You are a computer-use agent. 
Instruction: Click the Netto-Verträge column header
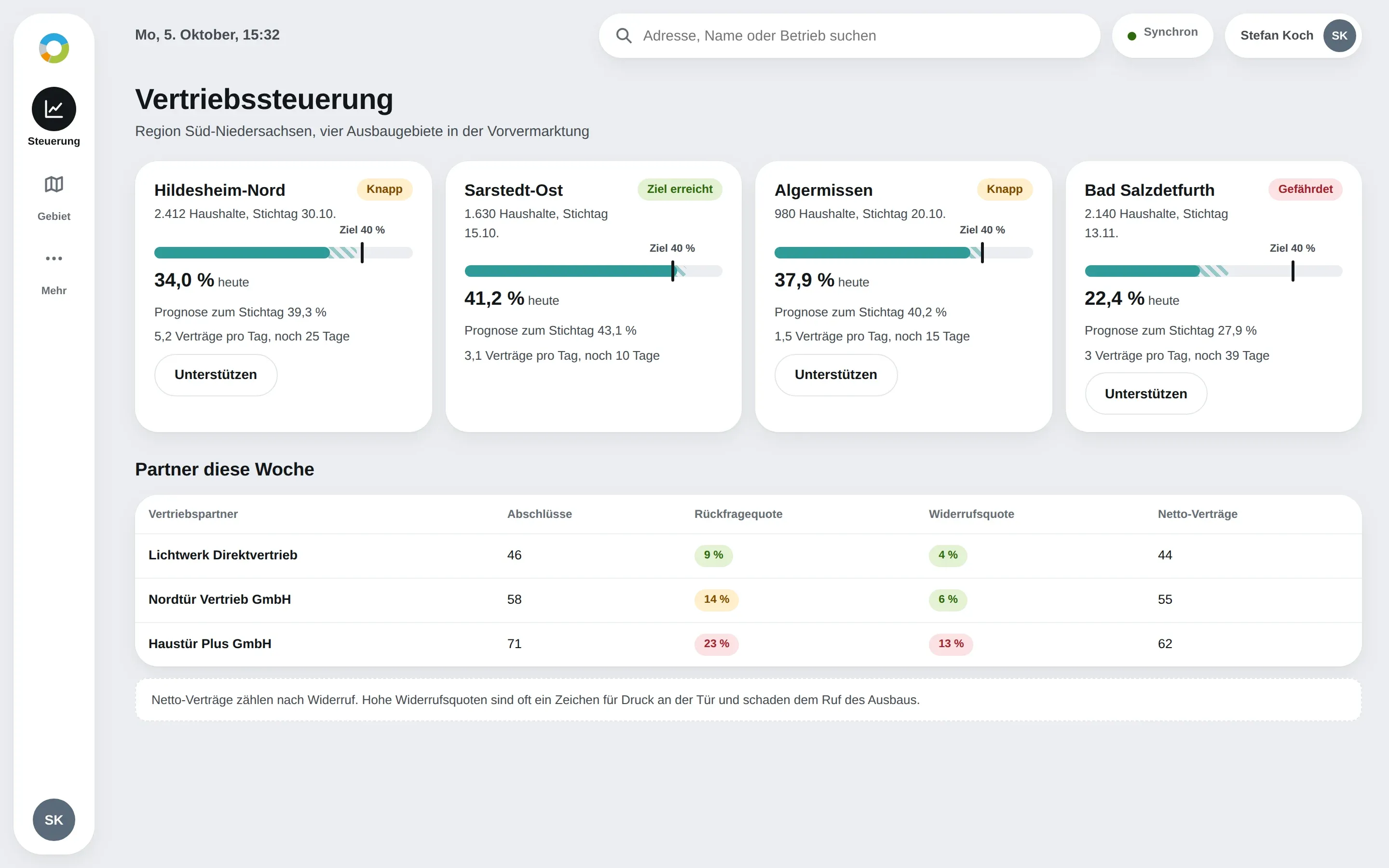coord(1198,515)
